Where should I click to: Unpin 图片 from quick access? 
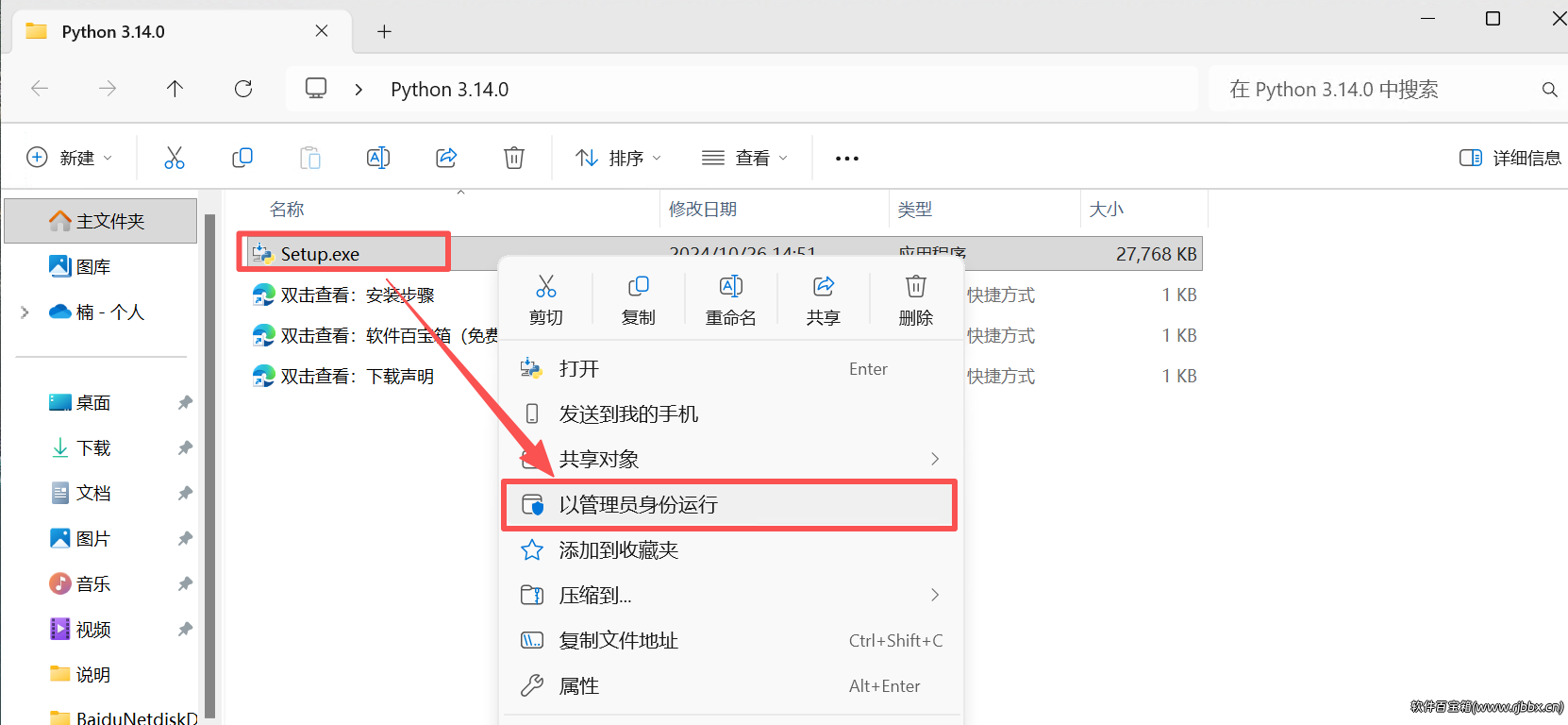[x=185, y=539]
